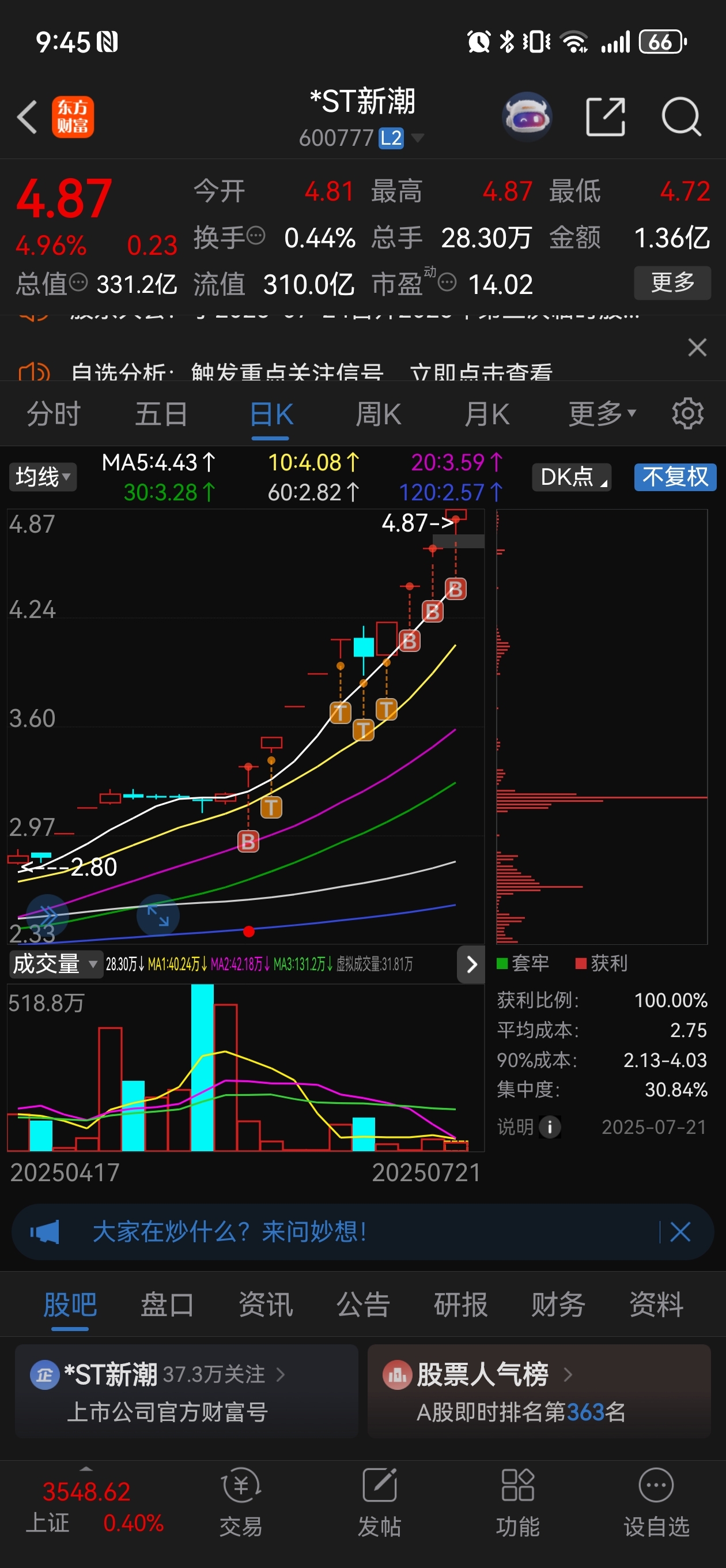Tap the 总值 info icon

point(78,282)
